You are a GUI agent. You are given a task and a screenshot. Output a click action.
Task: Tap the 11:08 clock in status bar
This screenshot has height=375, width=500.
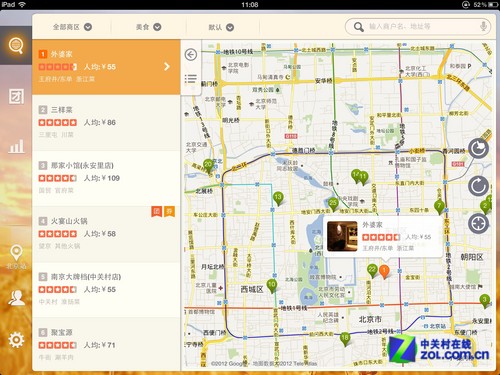(x=250, y=5)
